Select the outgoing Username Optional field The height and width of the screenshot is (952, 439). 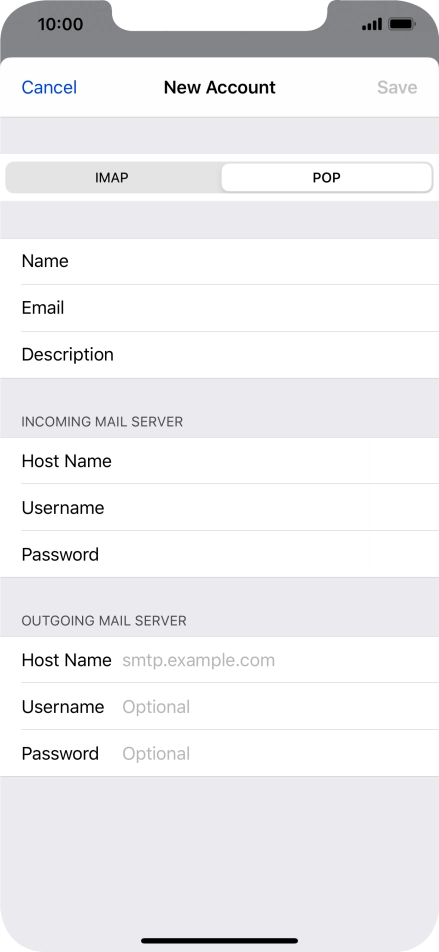click(219, 707)
